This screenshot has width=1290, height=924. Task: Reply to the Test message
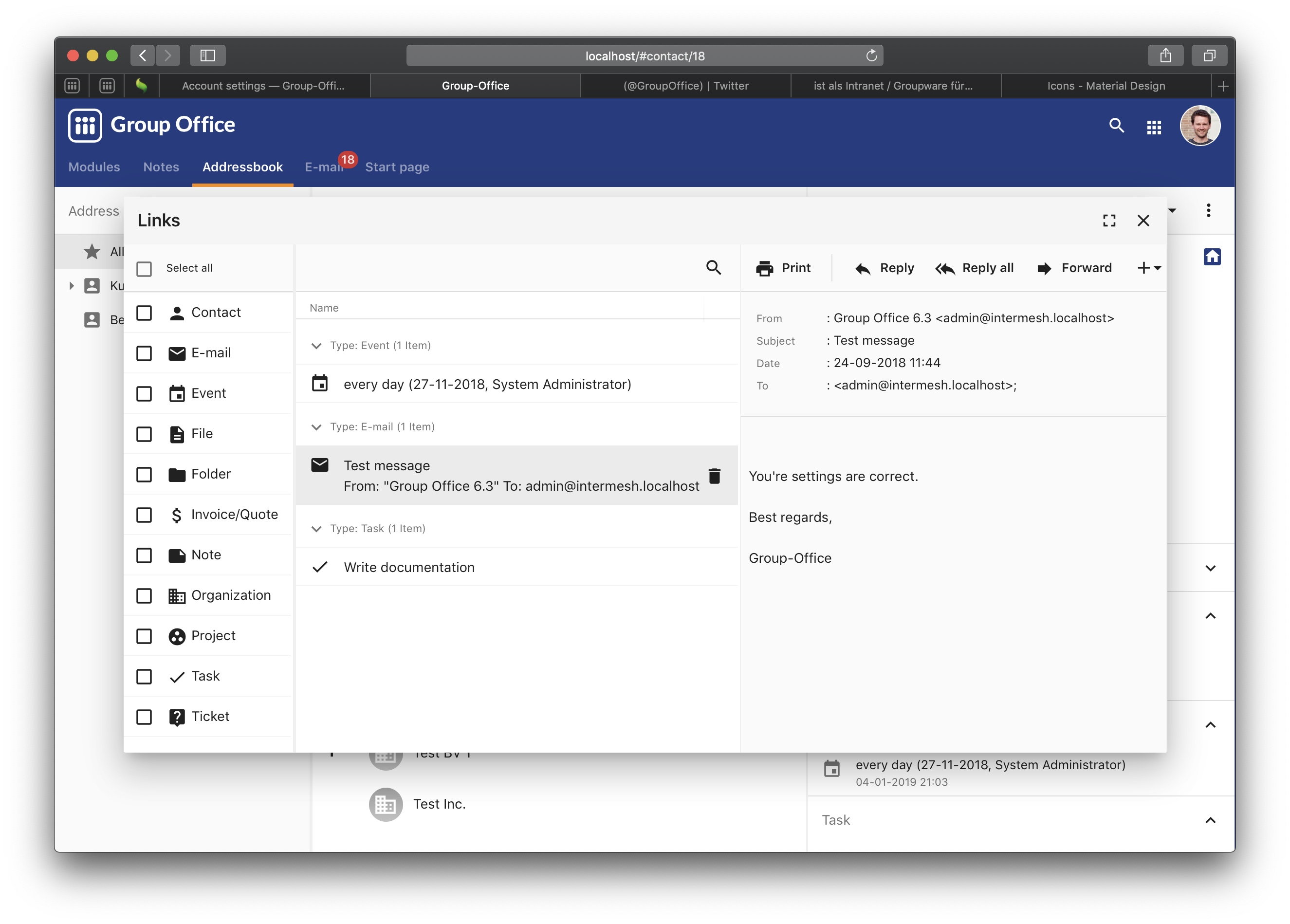(x=885, y=268)
